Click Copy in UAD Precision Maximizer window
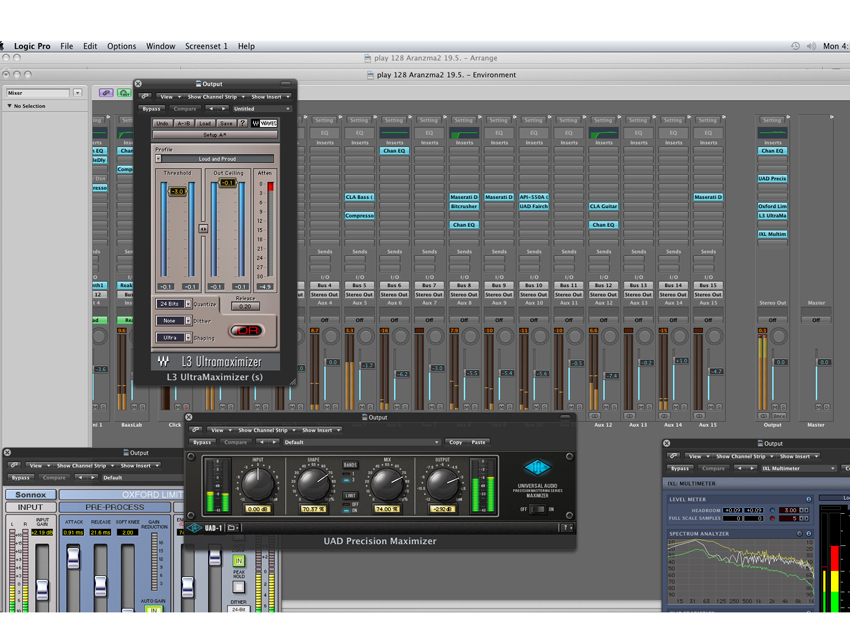Viewport: 850px width, 638px height. click(455, 442)
